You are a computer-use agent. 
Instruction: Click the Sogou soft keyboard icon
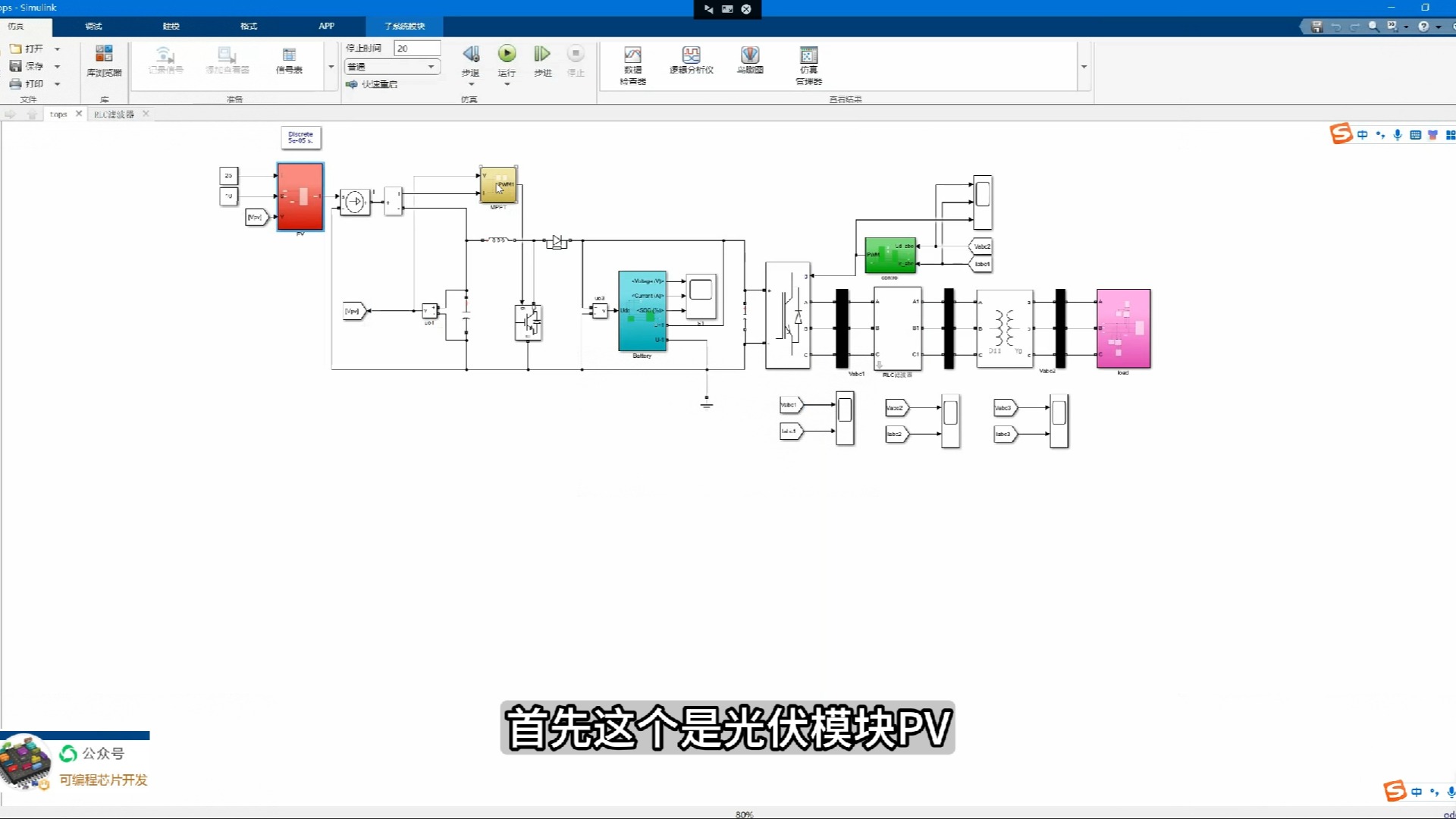[1415, 135]
